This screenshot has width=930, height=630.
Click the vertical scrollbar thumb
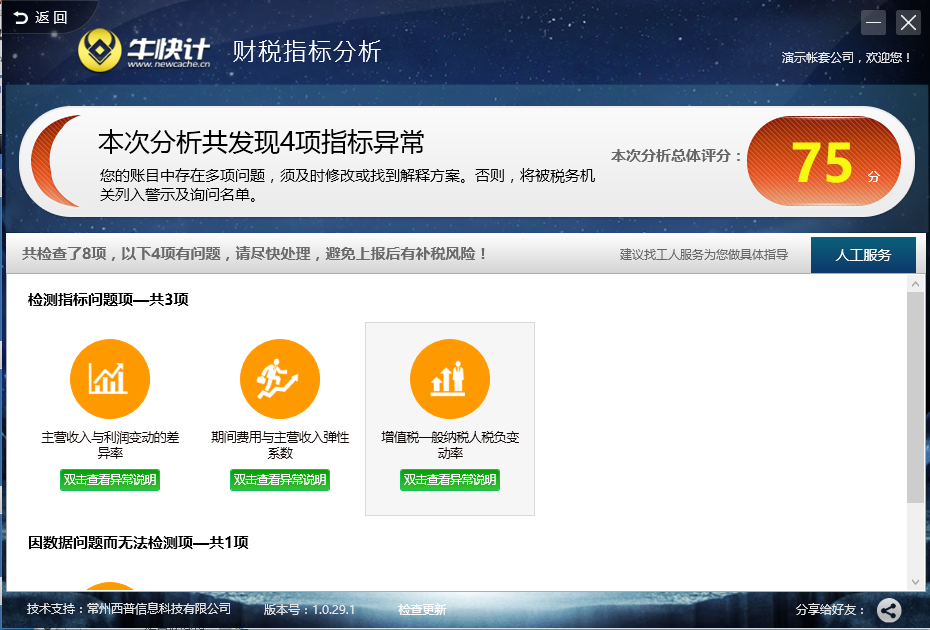(x=915, y=397)
